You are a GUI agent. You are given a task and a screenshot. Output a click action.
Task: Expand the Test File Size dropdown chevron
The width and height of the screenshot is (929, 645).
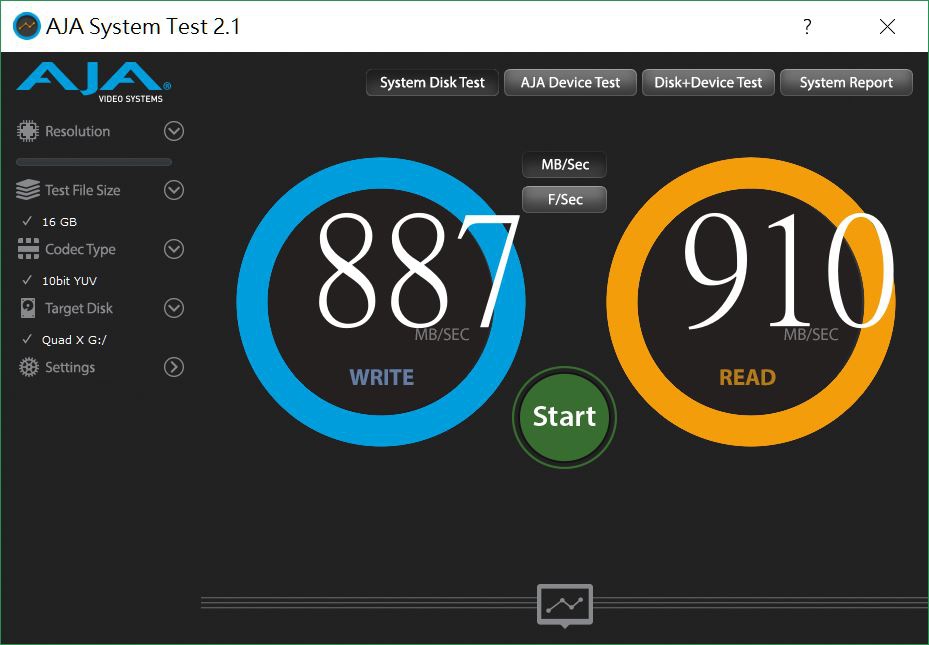[x=174, y=190]
